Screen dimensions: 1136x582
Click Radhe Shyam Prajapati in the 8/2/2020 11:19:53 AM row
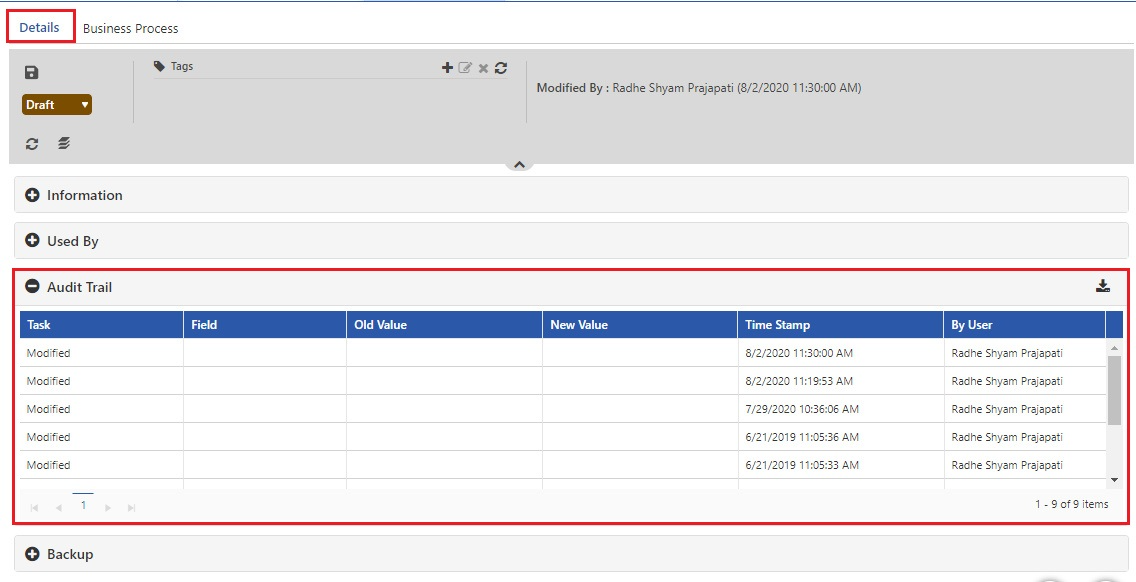click(1007, 381)
